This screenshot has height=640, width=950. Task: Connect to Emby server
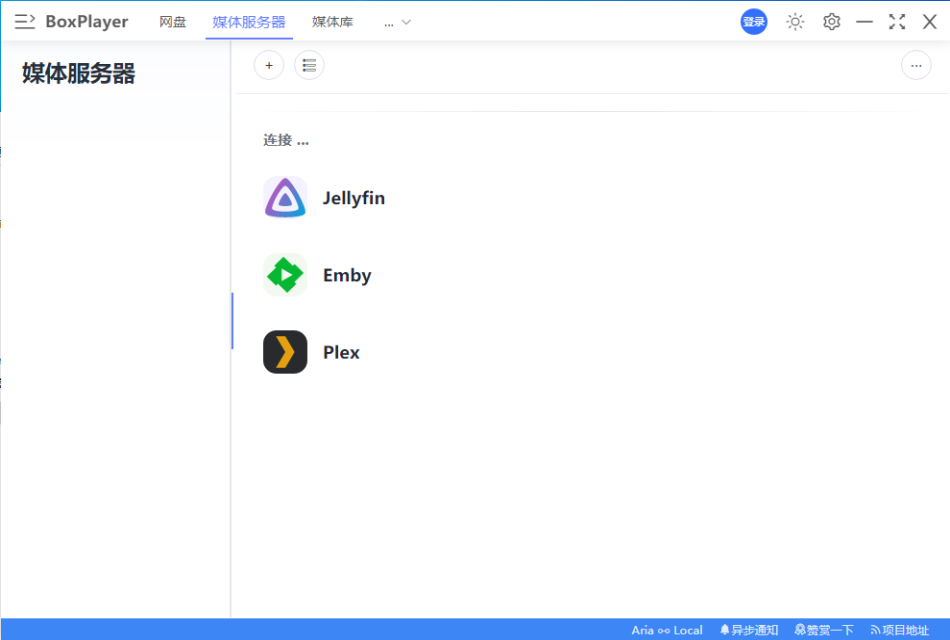(347, 275)
